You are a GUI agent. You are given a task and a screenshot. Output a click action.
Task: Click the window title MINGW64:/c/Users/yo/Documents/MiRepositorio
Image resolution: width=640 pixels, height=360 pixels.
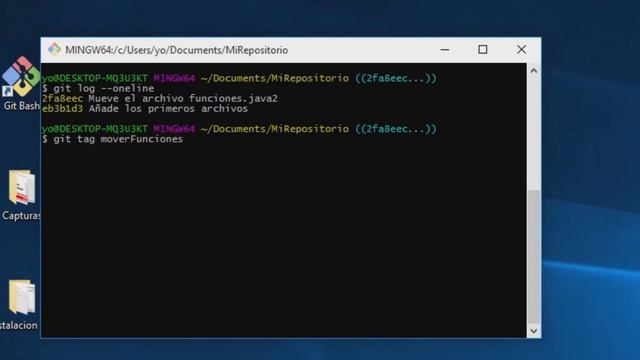[176, 50]
